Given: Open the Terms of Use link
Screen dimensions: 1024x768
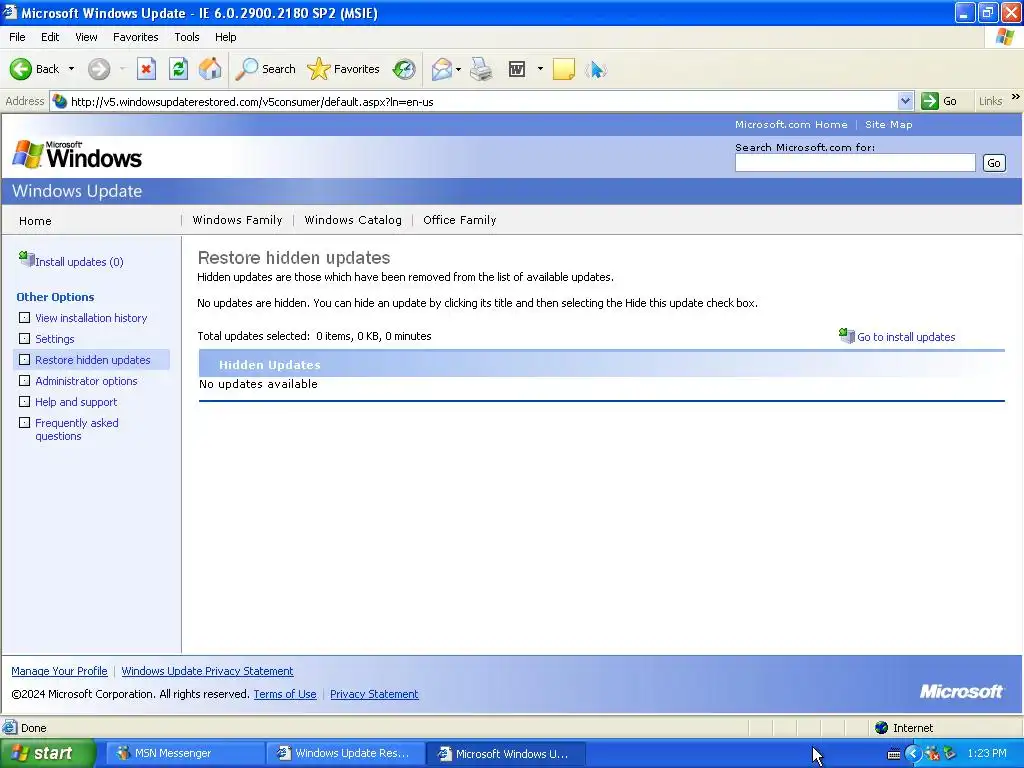Looking at the screenshot, I should (x=285, y=694).
